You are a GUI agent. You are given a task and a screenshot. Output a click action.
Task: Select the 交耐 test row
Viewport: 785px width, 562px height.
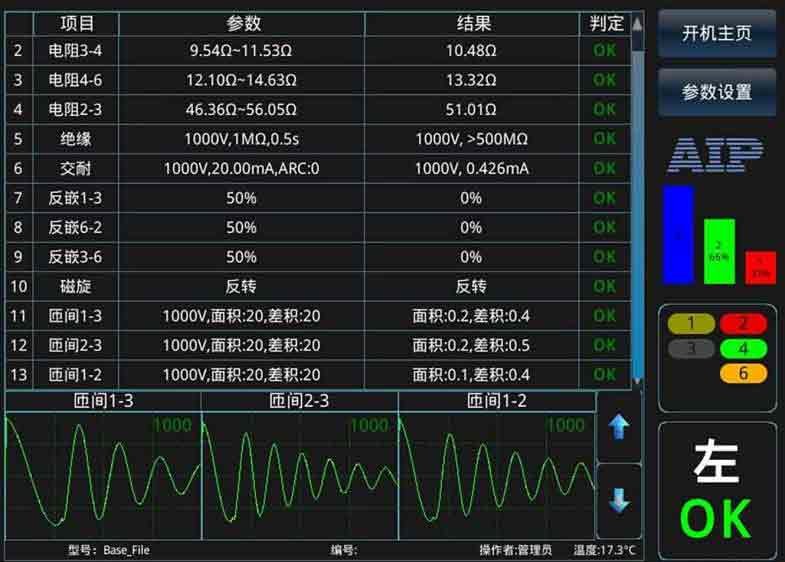click(x=318, y=168)
